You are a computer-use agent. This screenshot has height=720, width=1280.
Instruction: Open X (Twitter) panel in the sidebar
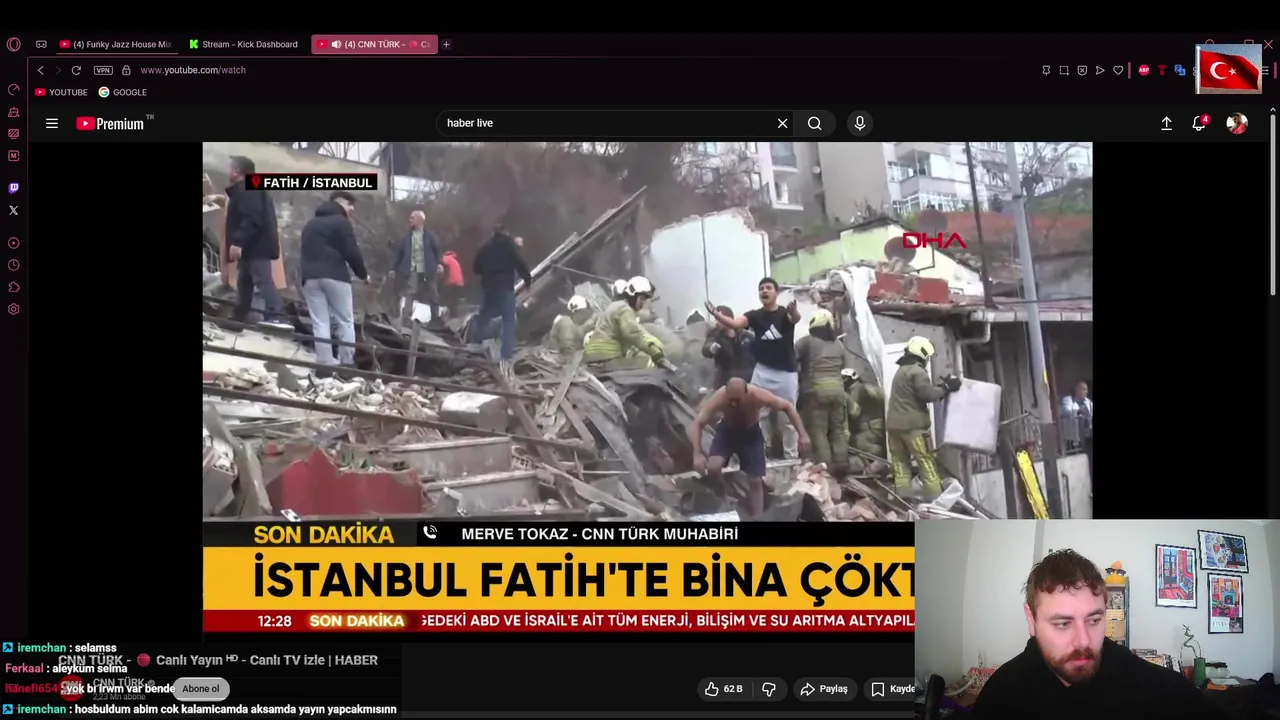13,210
